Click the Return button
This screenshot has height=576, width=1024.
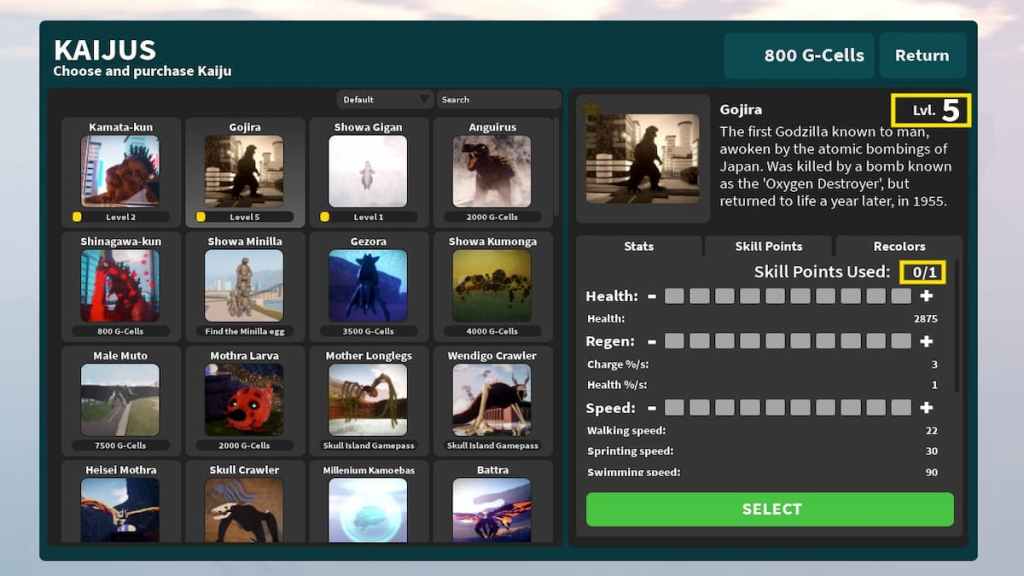click(x=922, y=56)
